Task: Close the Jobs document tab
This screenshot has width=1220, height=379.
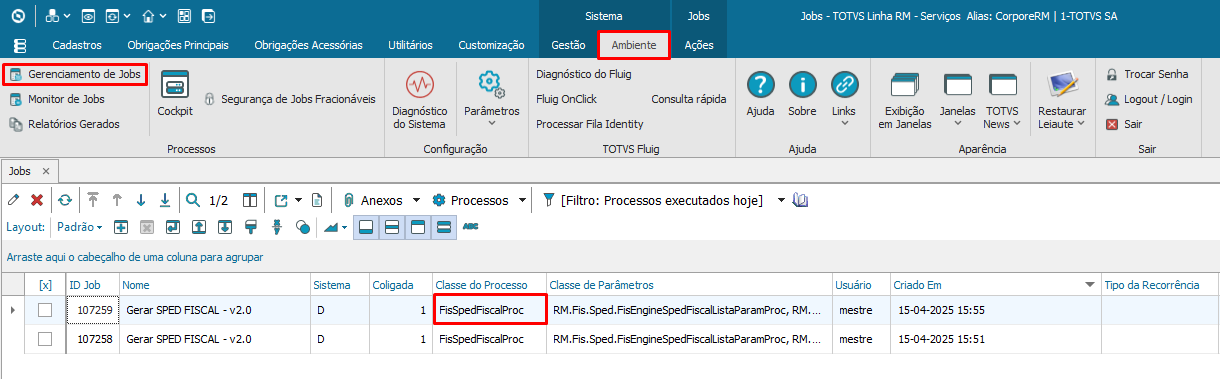Action: (x=46, y=172)
